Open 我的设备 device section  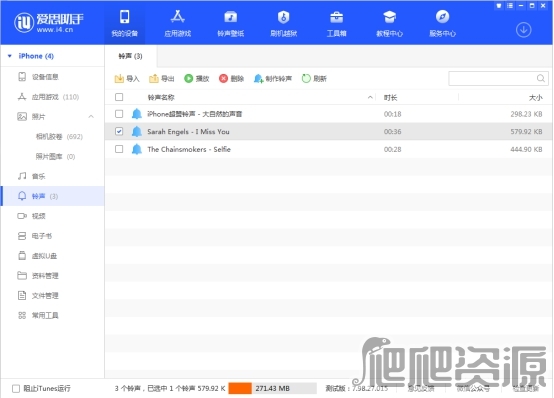[x=124, y=24]
